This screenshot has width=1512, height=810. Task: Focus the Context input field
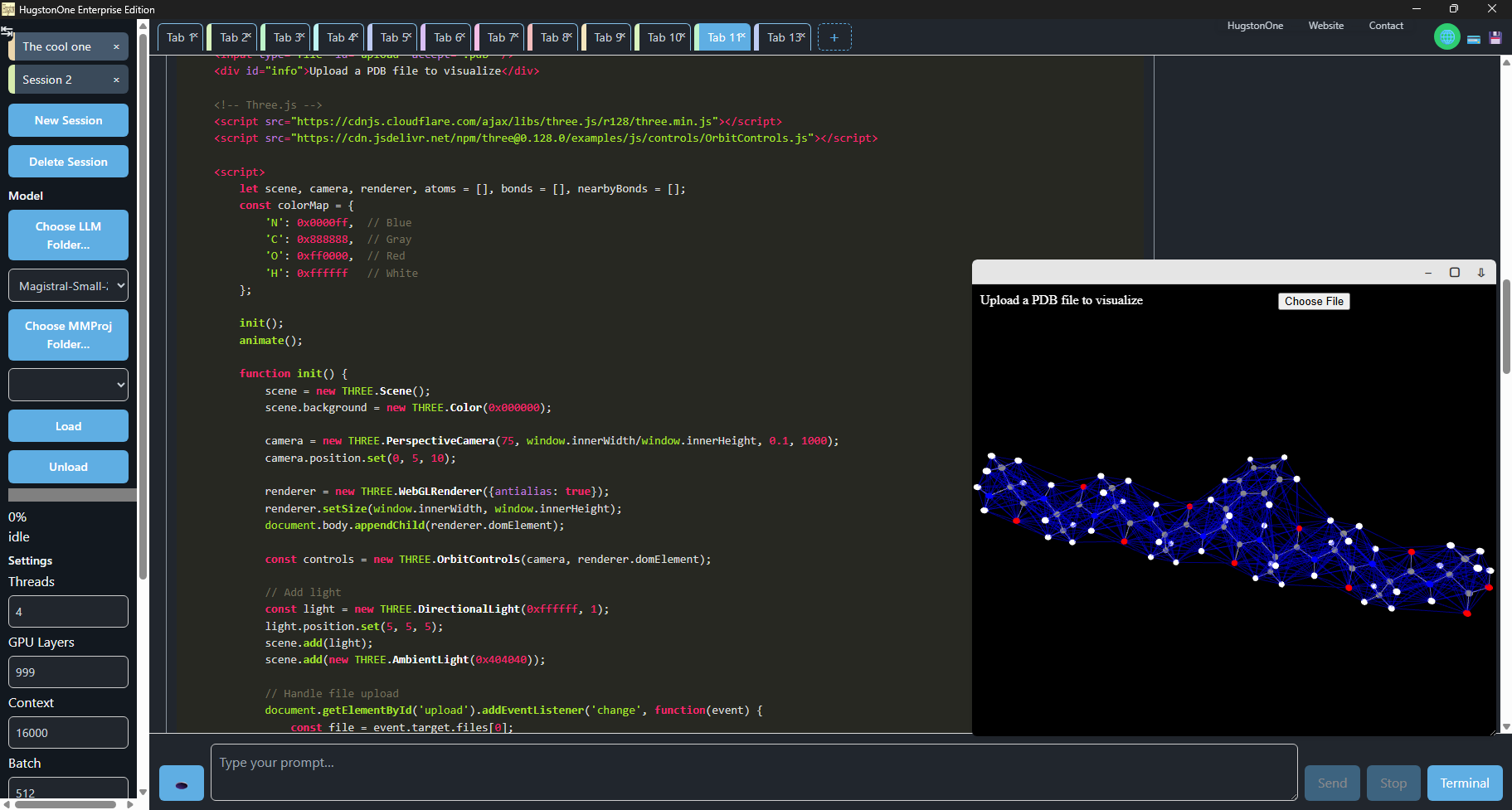[x=68, y=733]
